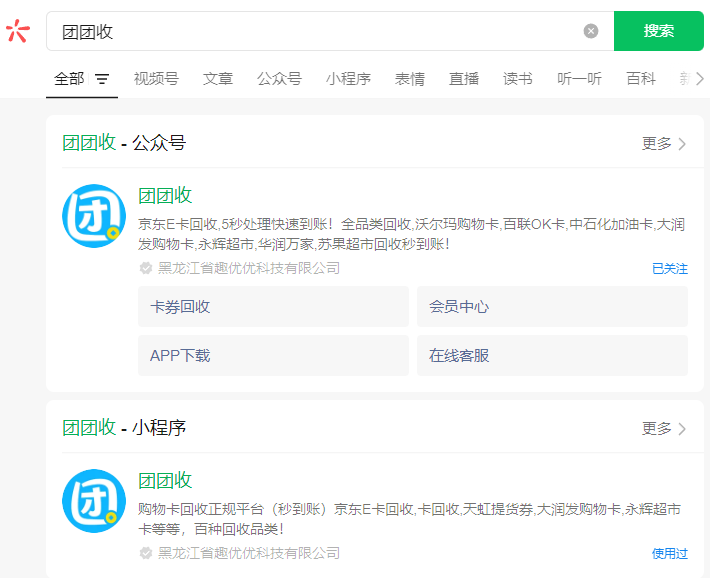The height and width of the screenshot is (578, 710).
Task: Expand 更多 in the 公众号 section
Action: 664,143
